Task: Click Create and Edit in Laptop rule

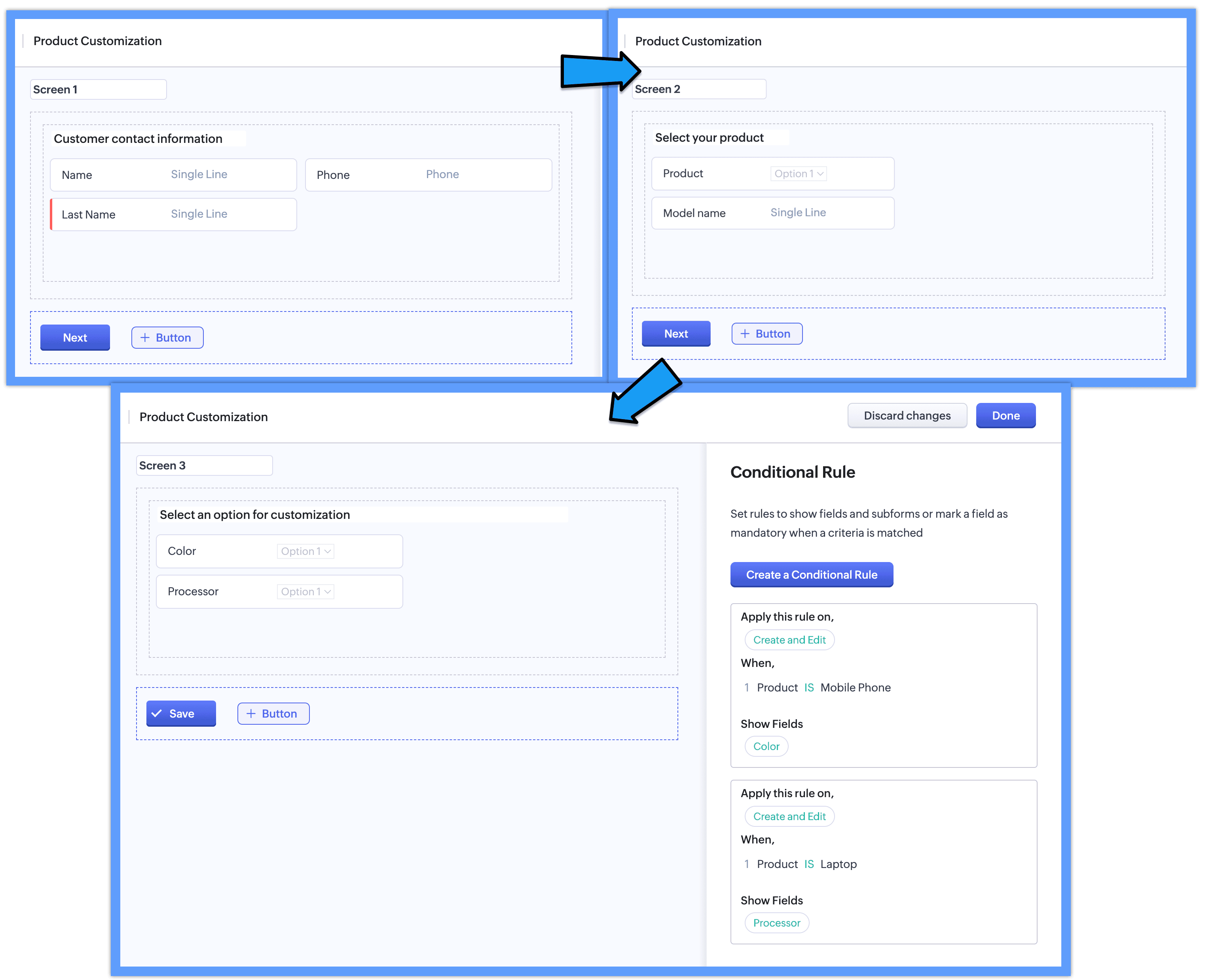Action: [x=789, y=816]
